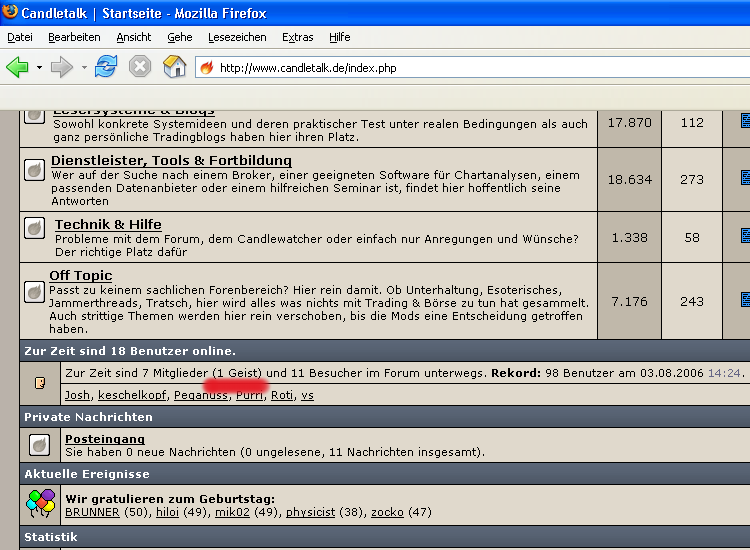Open user profile of keschelkopf
The width and height of the screenshot is (750, 550).
tap(131, 395)
